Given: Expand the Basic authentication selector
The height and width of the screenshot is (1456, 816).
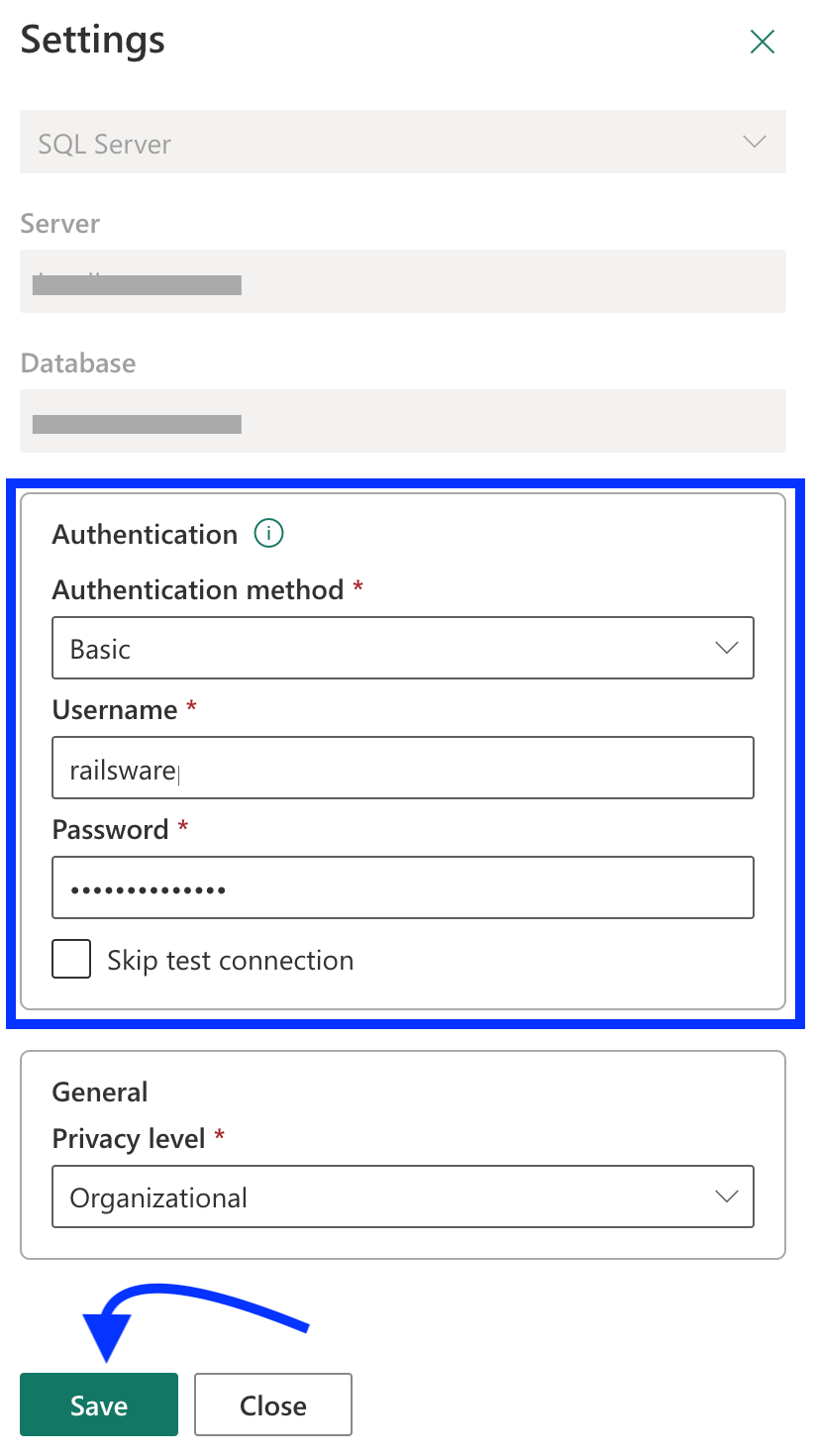Looking at the screenshot, I should (402, 648).
